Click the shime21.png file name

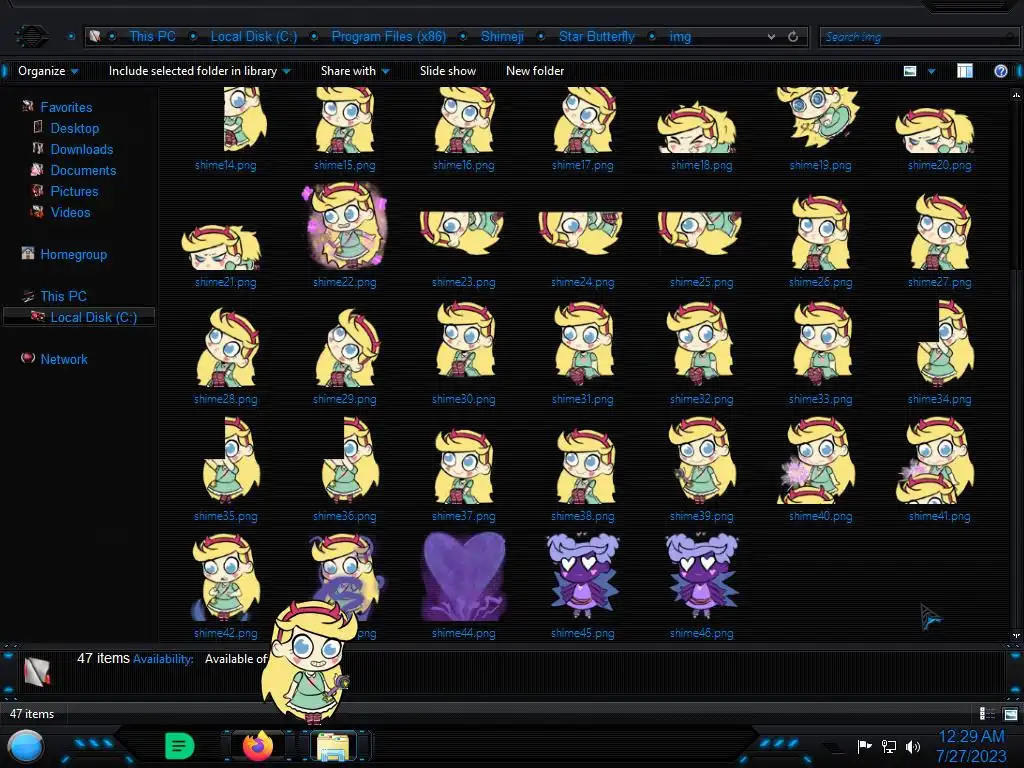coord(225,282)
